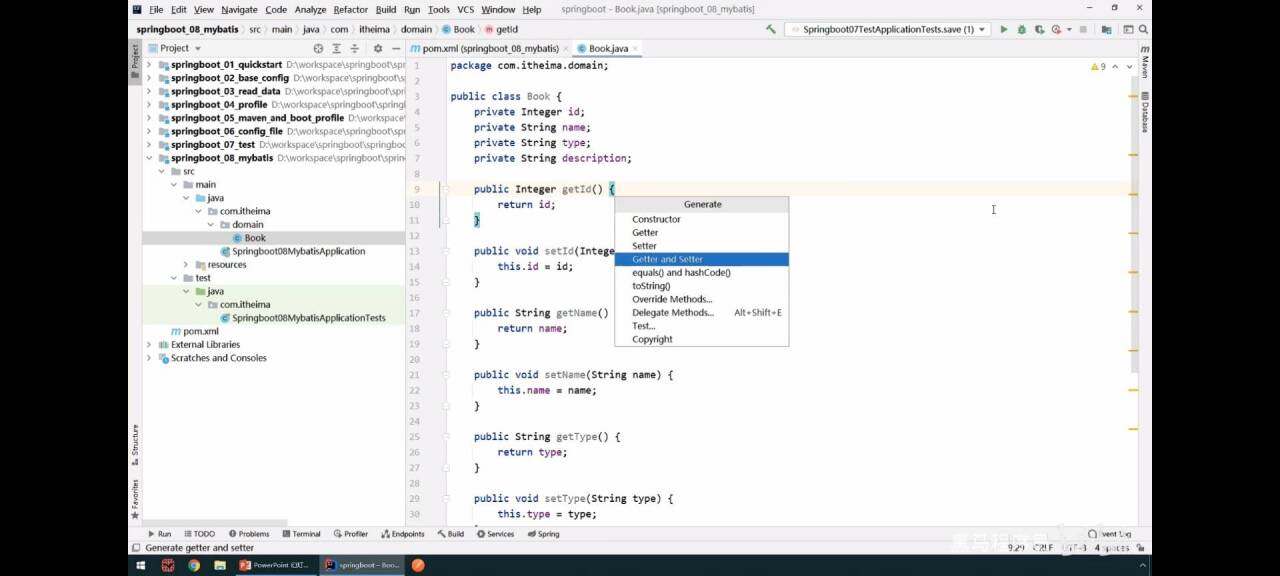1280x576 pixels.
Task: Open the Profiler tool window
Action: pos(350,534)
